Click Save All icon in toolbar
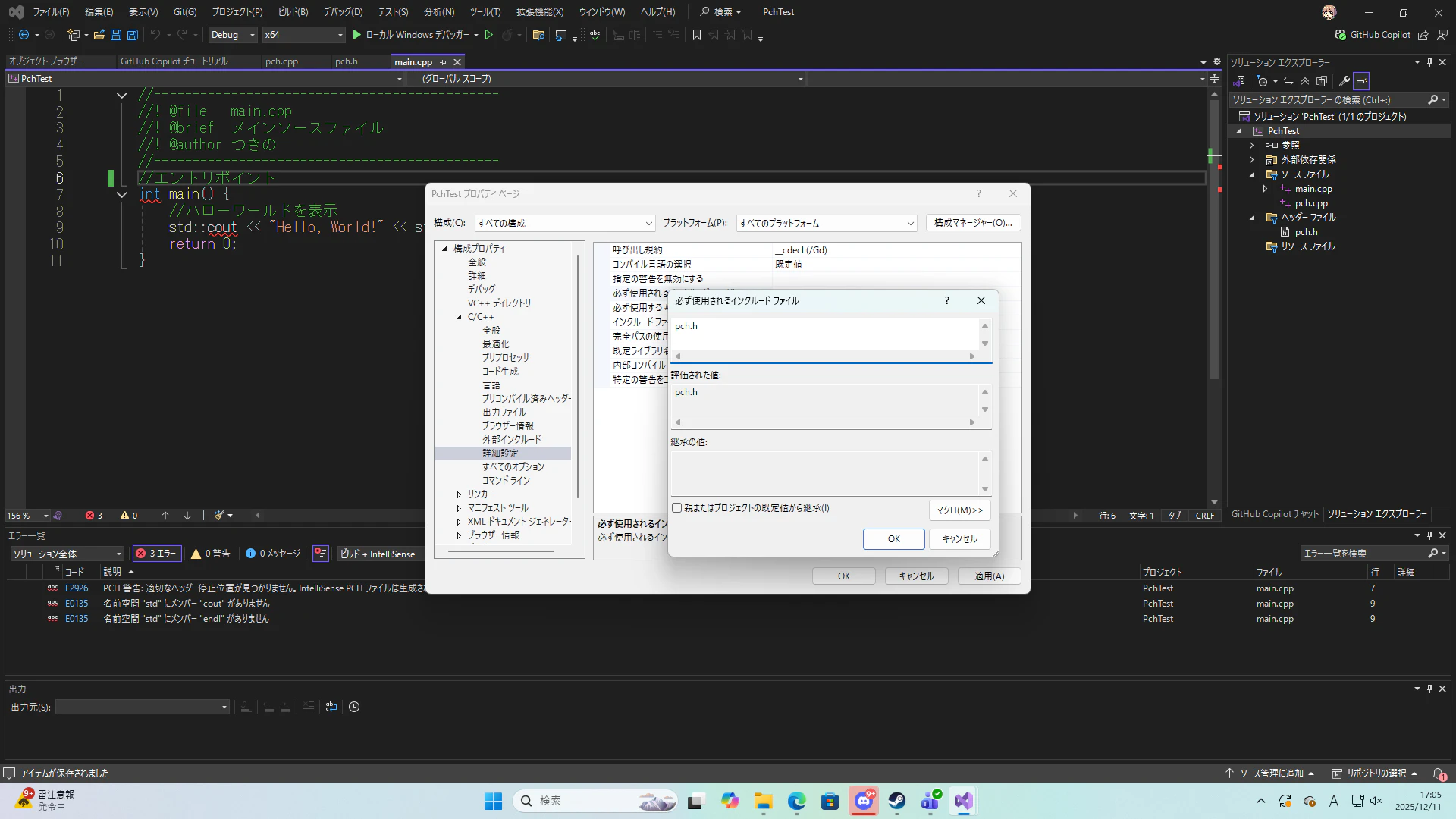The width and height of the screenshot is (1456, 819). tap(133, 35)
